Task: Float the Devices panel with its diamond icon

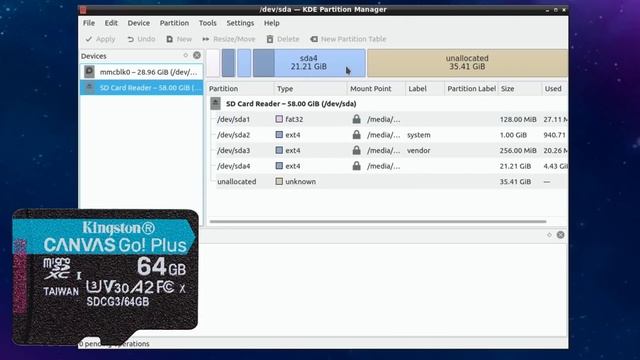Action: click(186, 56)
